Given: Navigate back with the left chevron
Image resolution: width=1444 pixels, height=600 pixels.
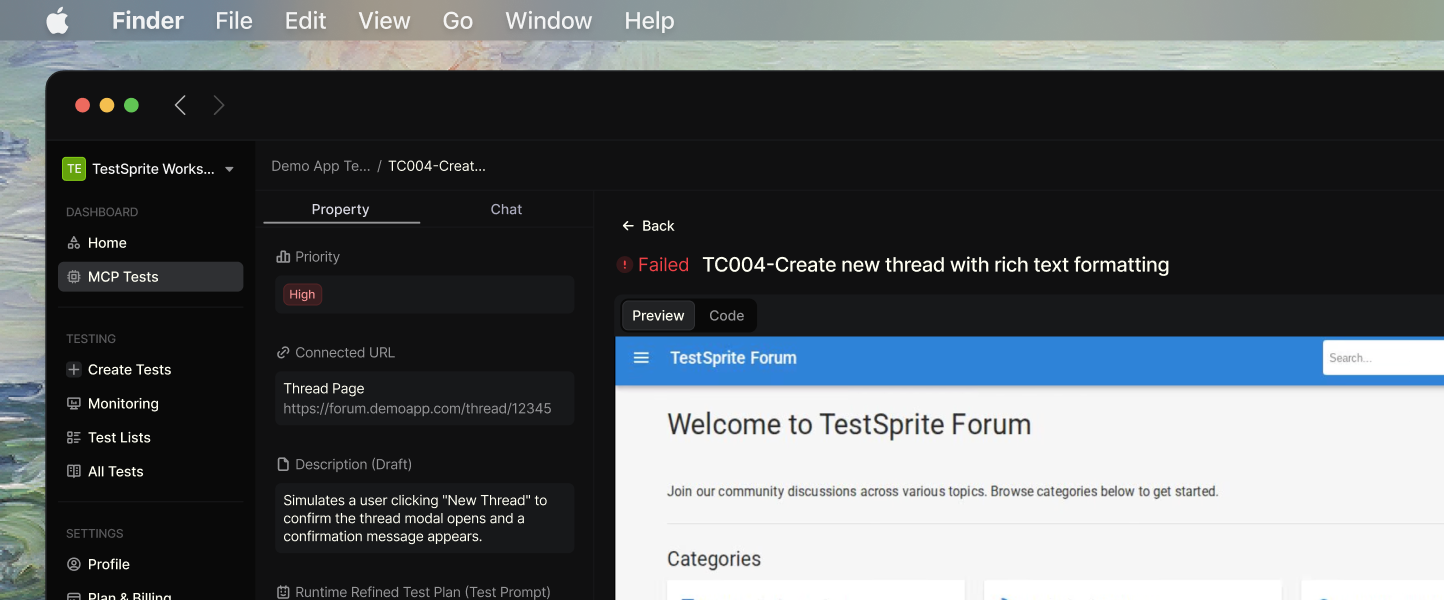Looking at the screenshot, I should 180,105.
